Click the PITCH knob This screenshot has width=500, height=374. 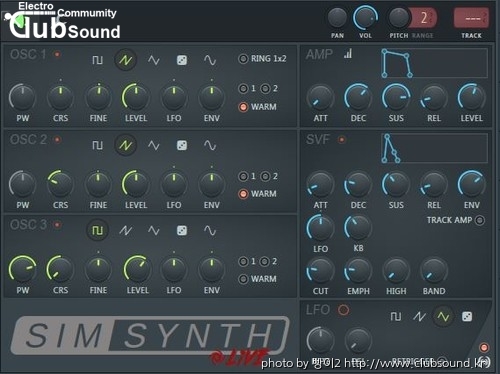399,18
